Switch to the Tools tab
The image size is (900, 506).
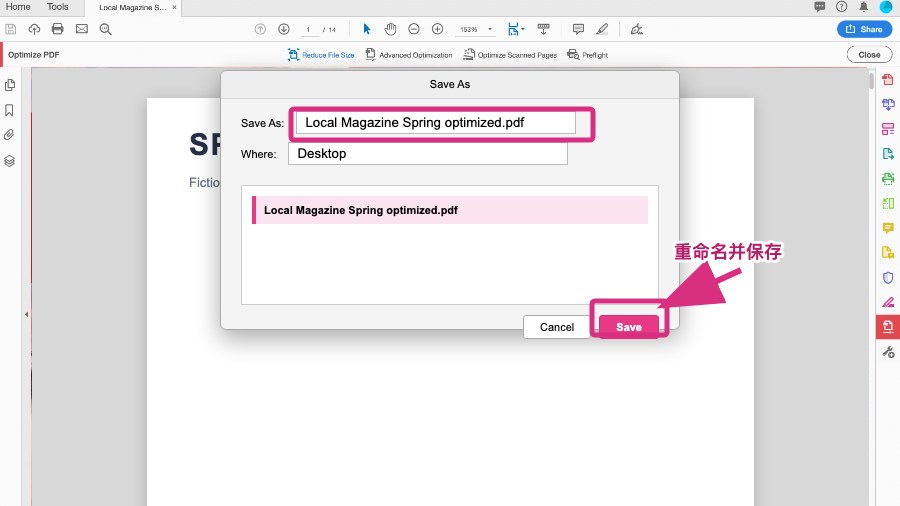click(x=57, y=7)
